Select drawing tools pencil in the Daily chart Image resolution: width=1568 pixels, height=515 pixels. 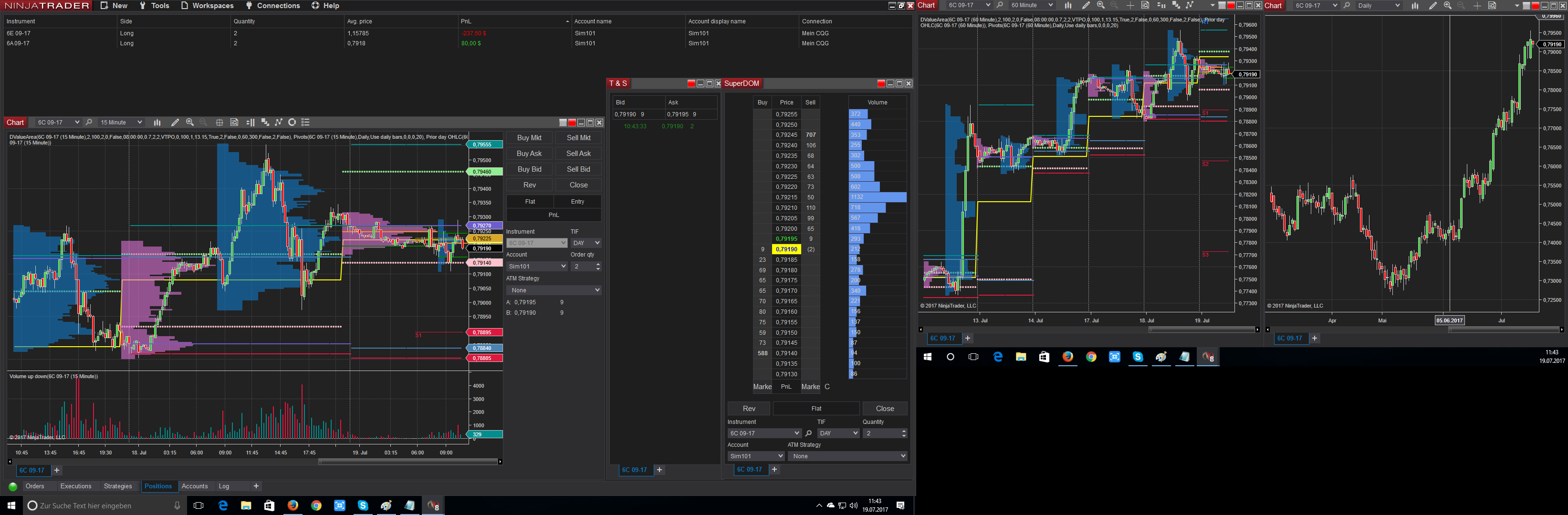(x=1433, y=5)
